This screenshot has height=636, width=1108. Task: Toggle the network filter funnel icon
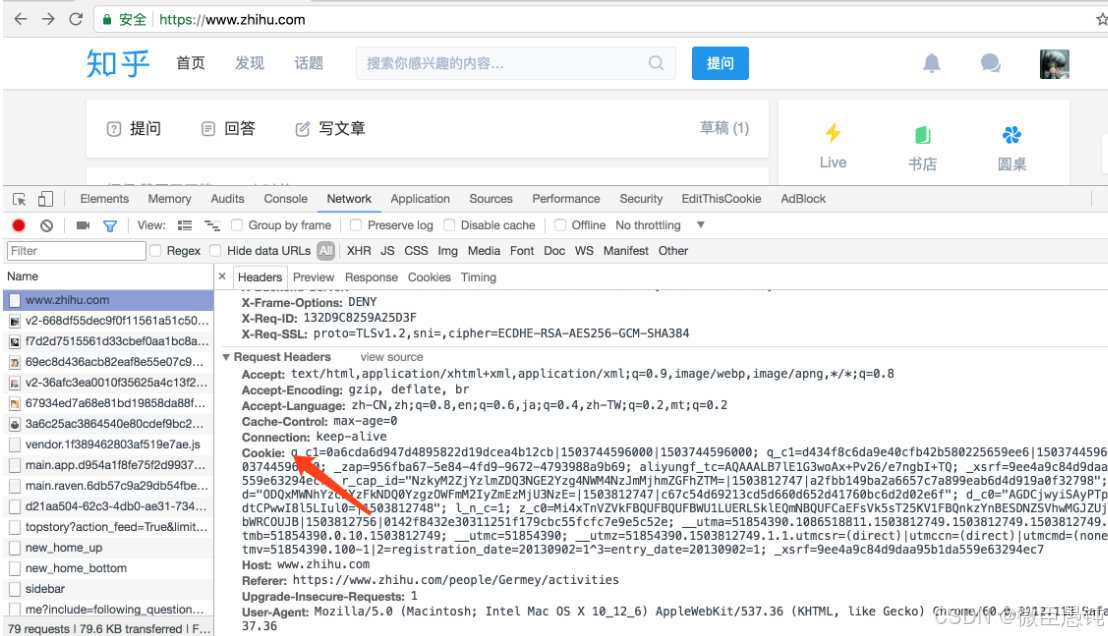pyautogui.click(x=110, y=226)
